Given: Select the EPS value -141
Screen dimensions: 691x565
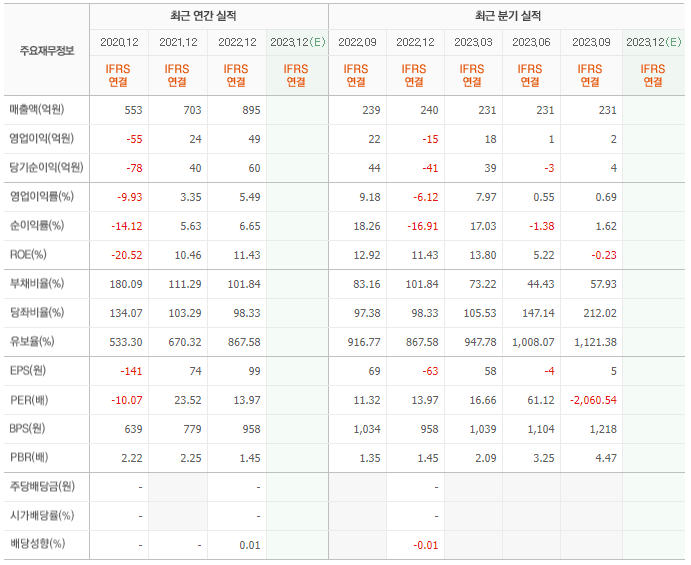Looking at the screenshot, I should (x=131, y=372).
